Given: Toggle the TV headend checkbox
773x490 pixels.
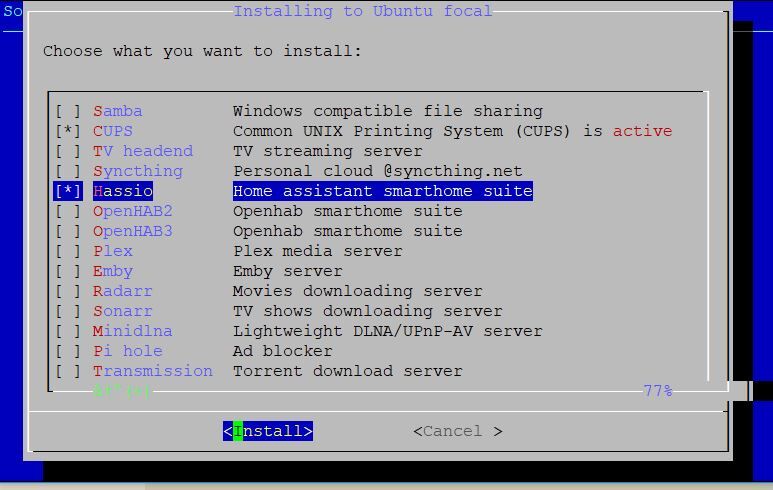Looking at the screenshot, I should coord(68,151).
